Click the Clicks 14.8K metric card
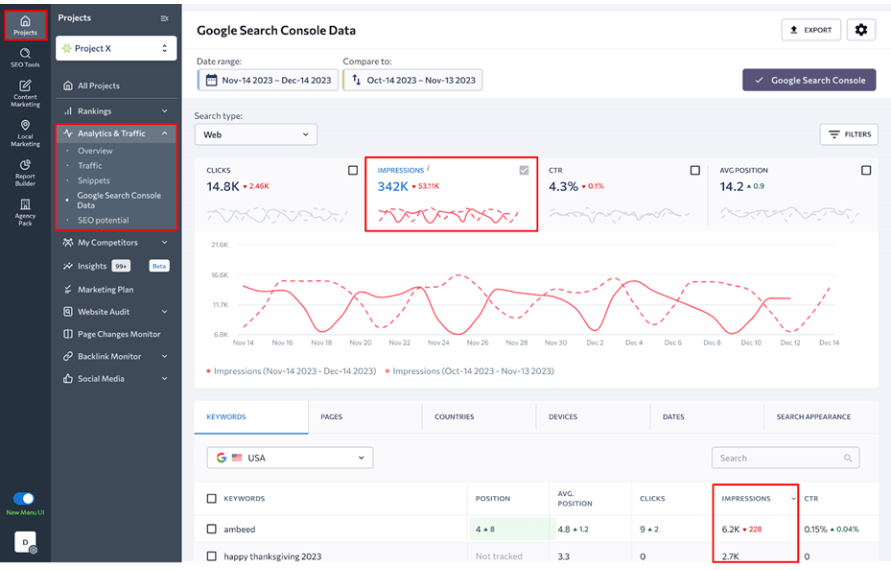Screen dimensions: 891x570 280,194
